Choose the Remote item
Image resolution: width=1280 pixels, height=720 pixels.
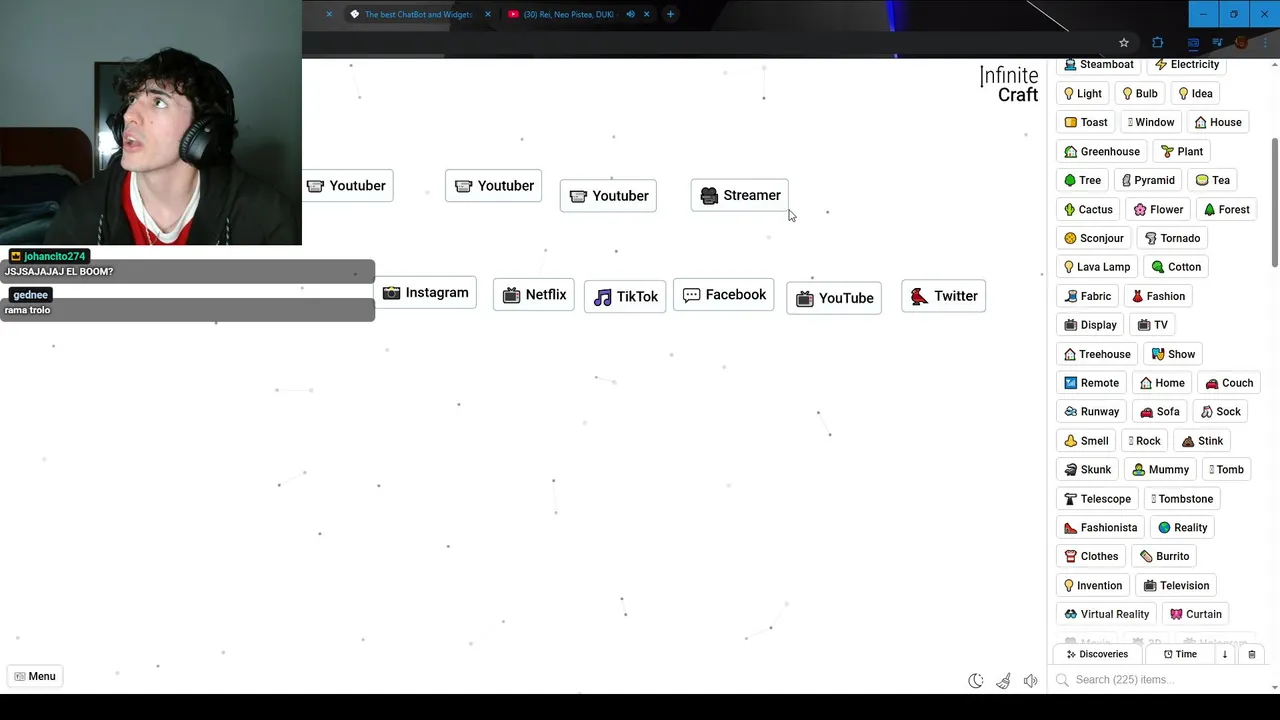click(x=1092, y=383)
